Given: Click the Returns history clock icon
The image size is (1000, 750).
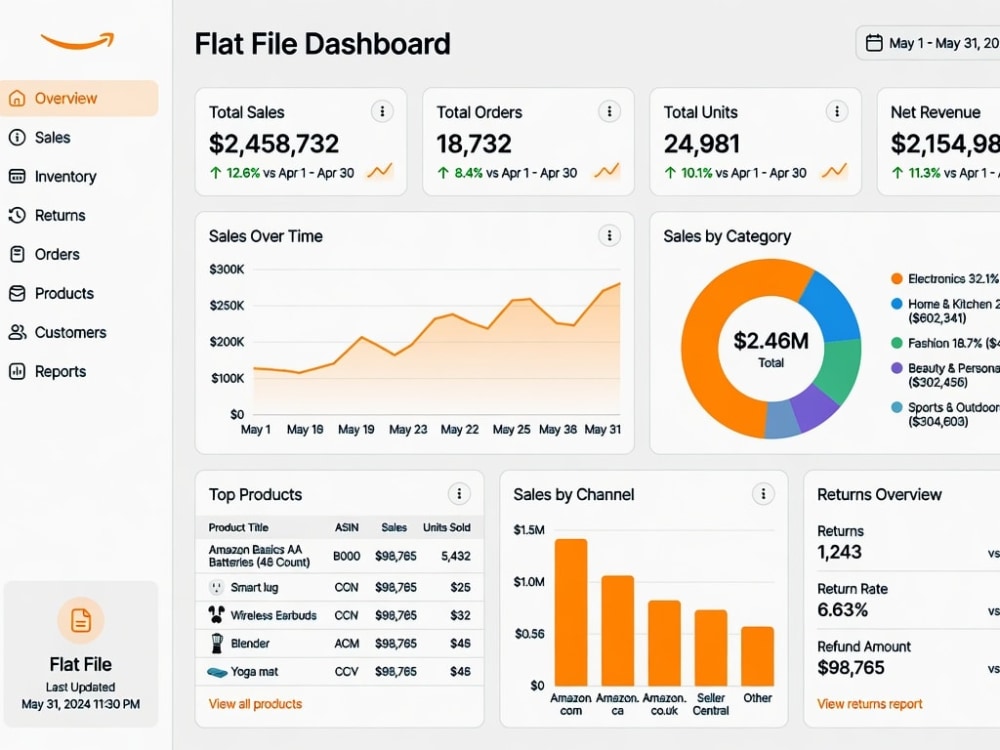Looking at the screenshot, I should click(17, 215).
